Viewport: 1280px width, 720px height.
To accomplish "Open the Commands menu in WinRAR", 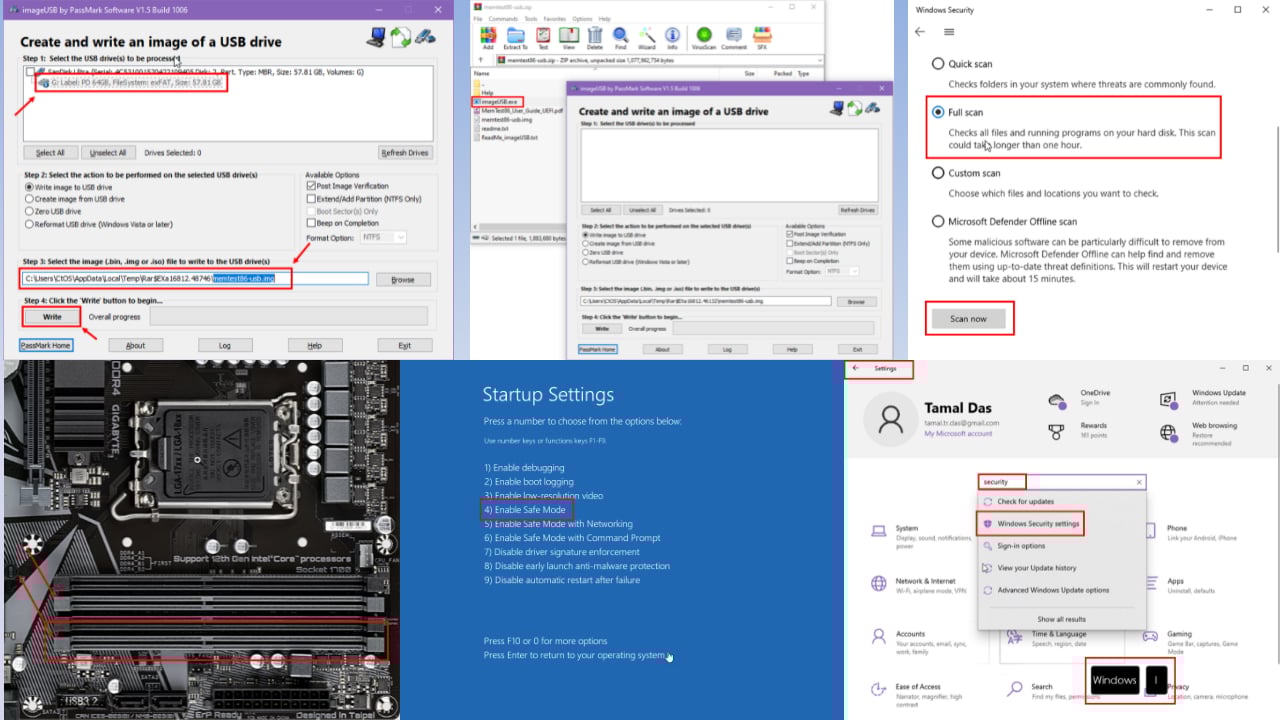I will pyautogui.click(x=503, y=19).
